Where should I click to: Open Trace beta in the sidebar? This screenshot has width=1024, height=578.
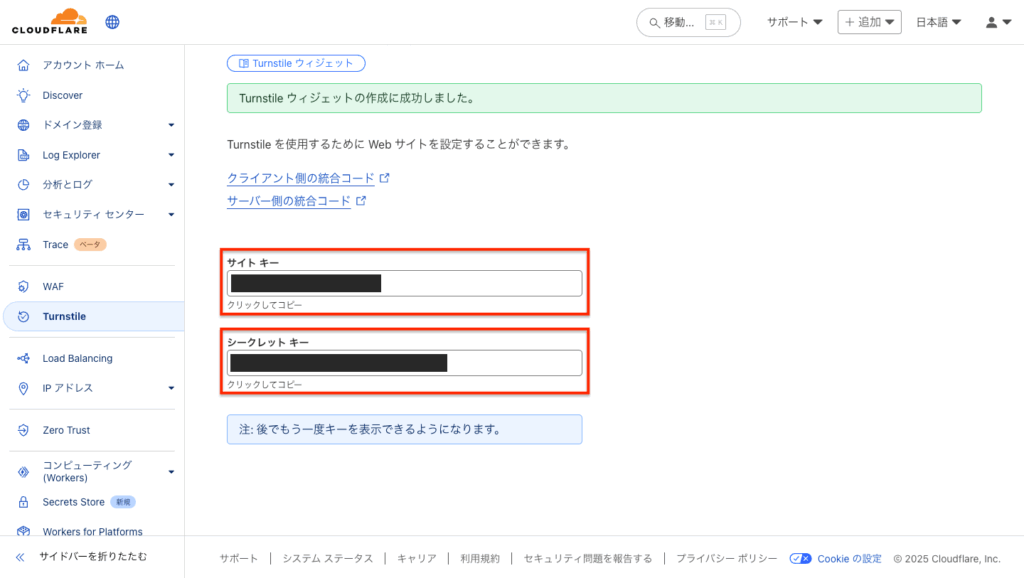[x=56, y=244]
